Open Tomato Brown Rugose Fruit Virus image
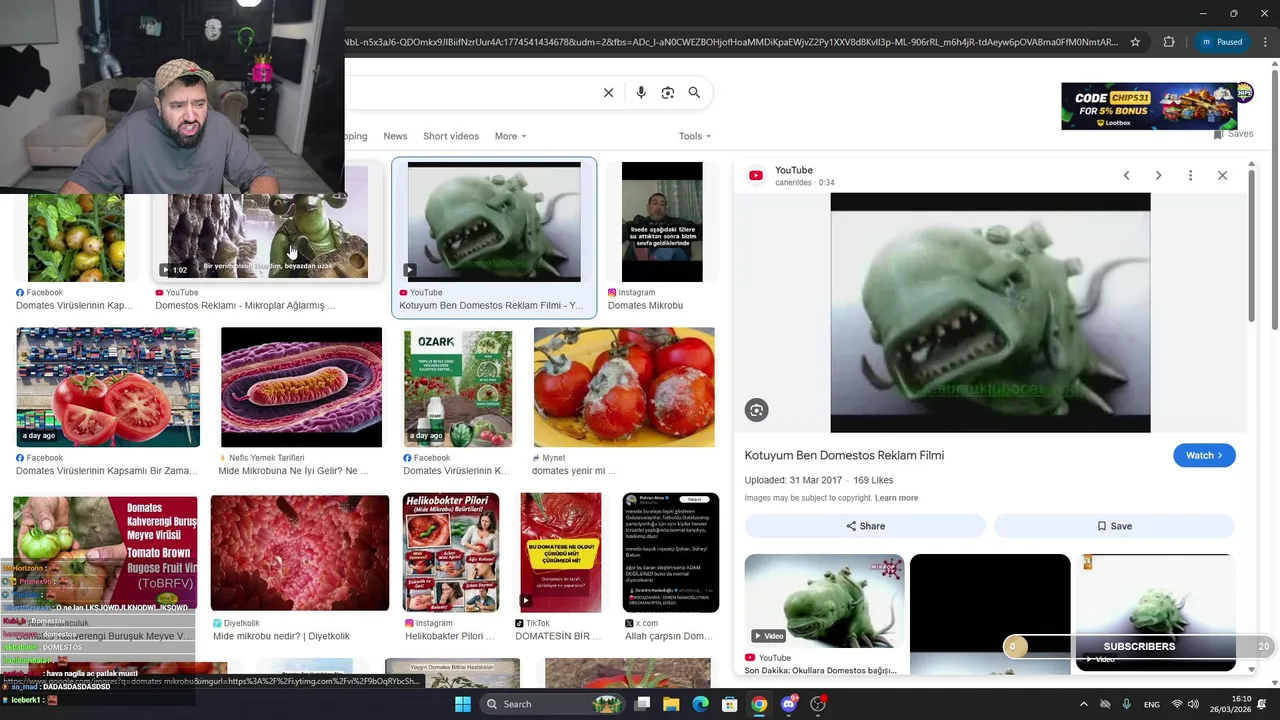 coord(105,552)
